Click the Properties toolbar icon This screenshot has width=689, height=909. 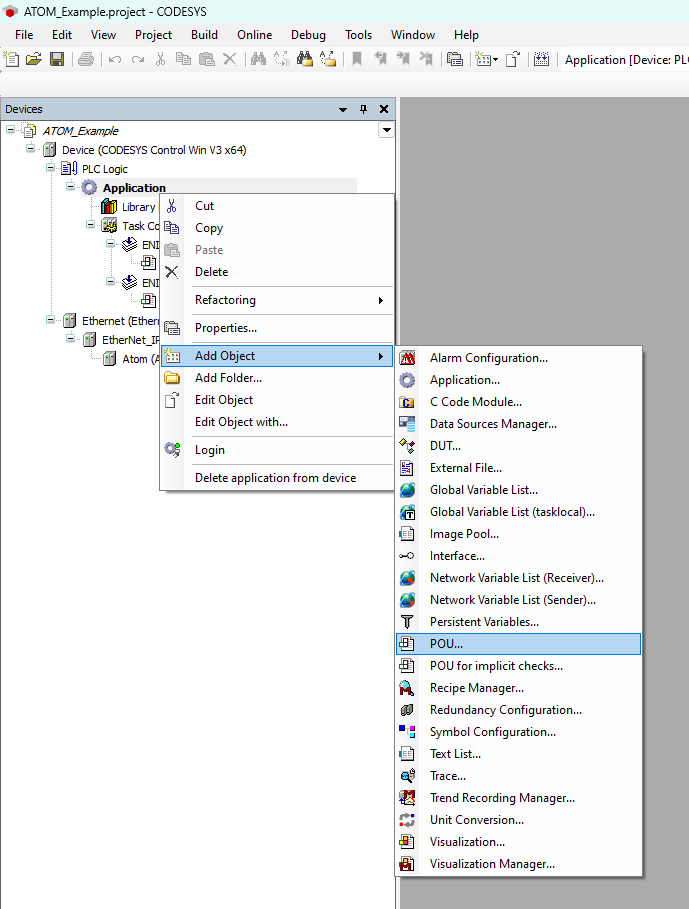[x=455, y=59]
